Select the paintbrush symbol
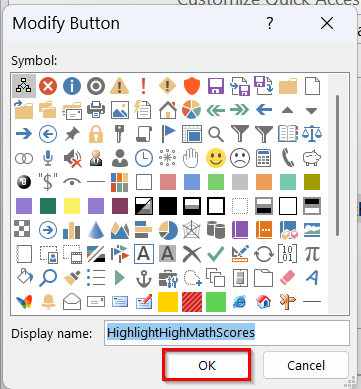 [72, 278]
